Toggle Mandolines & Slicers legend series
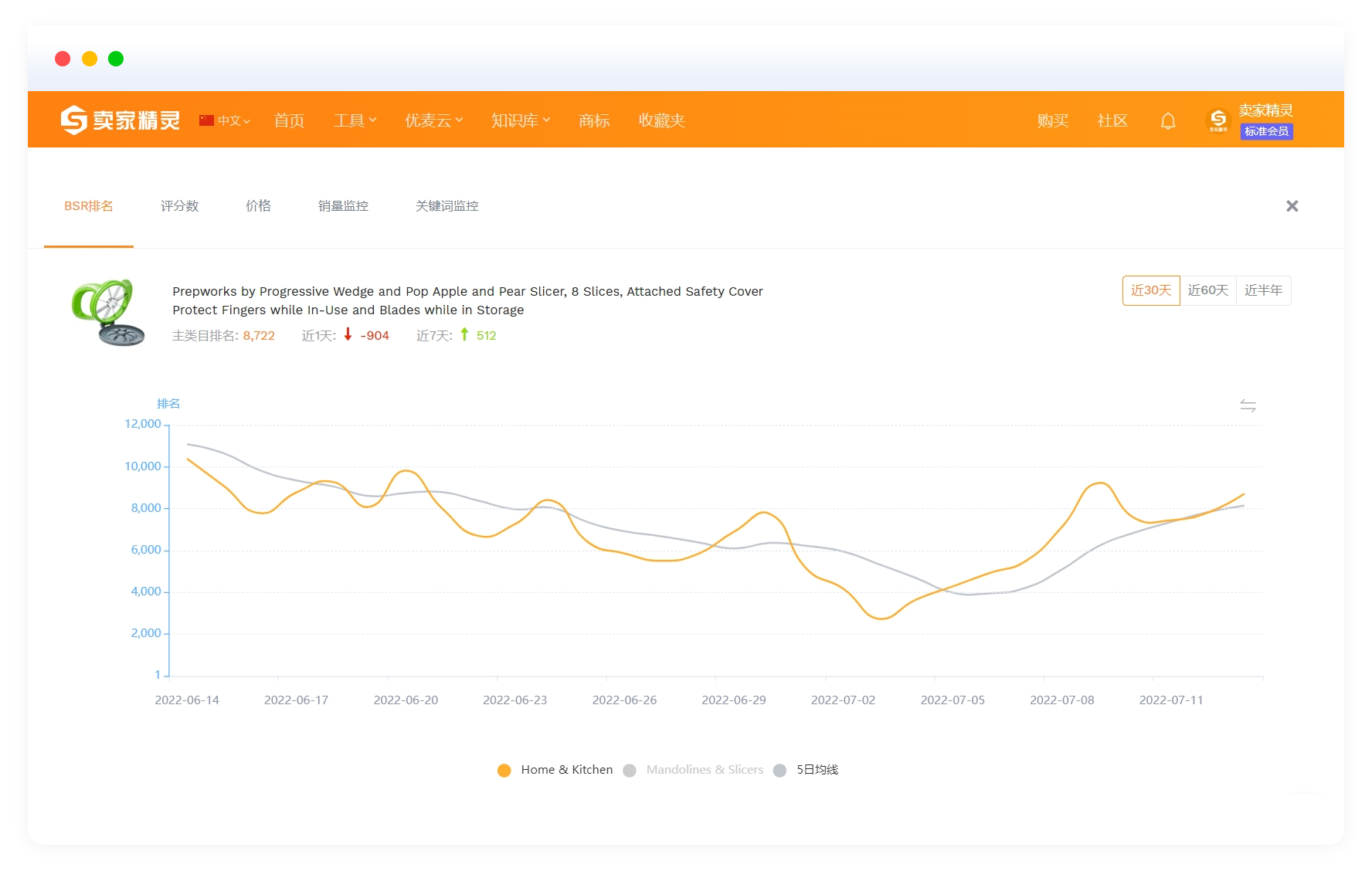 coord(693,770)
